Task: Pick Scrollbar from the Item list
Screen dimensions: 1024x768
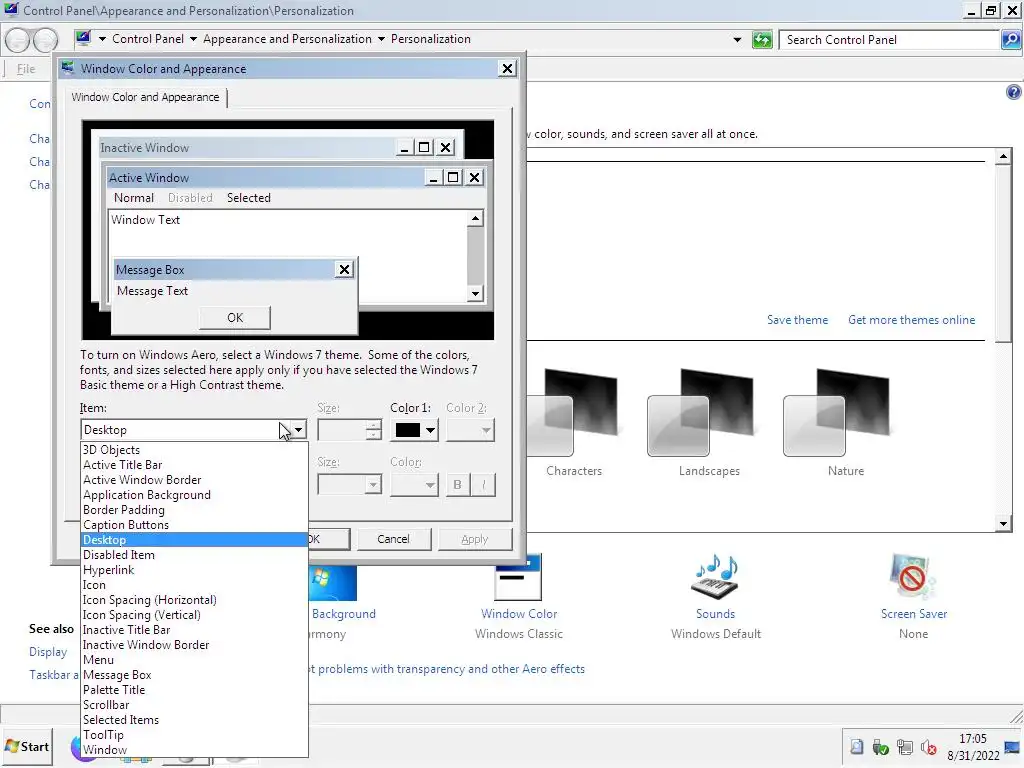Action: [x=194, y=705]
